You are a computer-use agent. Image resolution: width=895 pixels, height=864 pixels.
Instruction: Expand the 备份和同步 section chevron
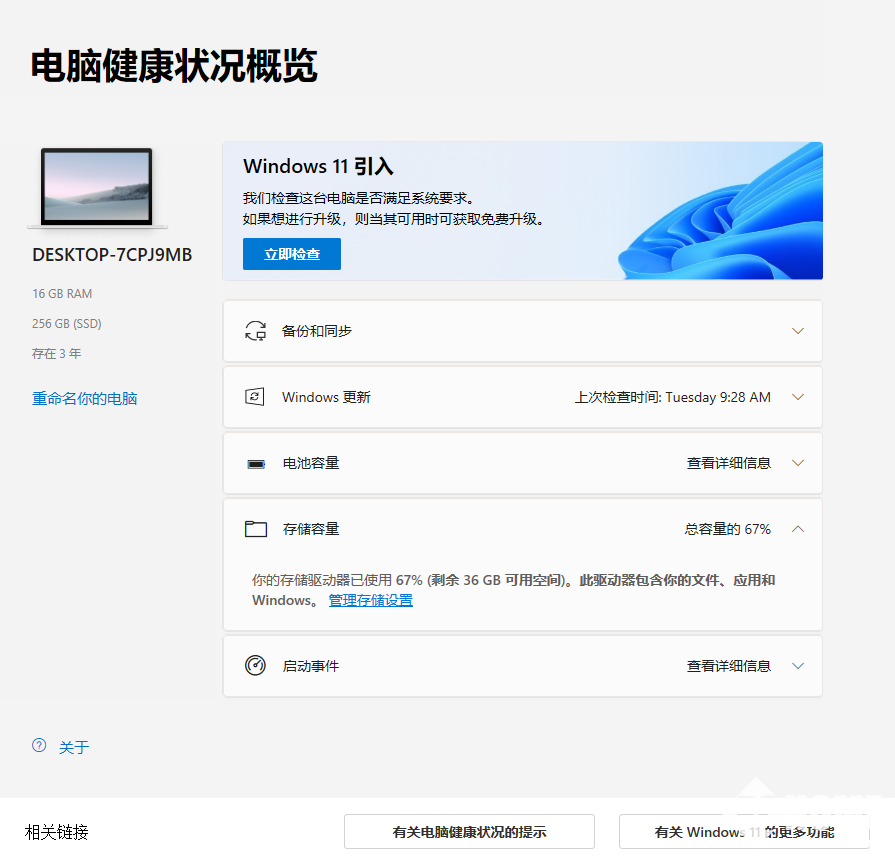(x=797, y=331)
